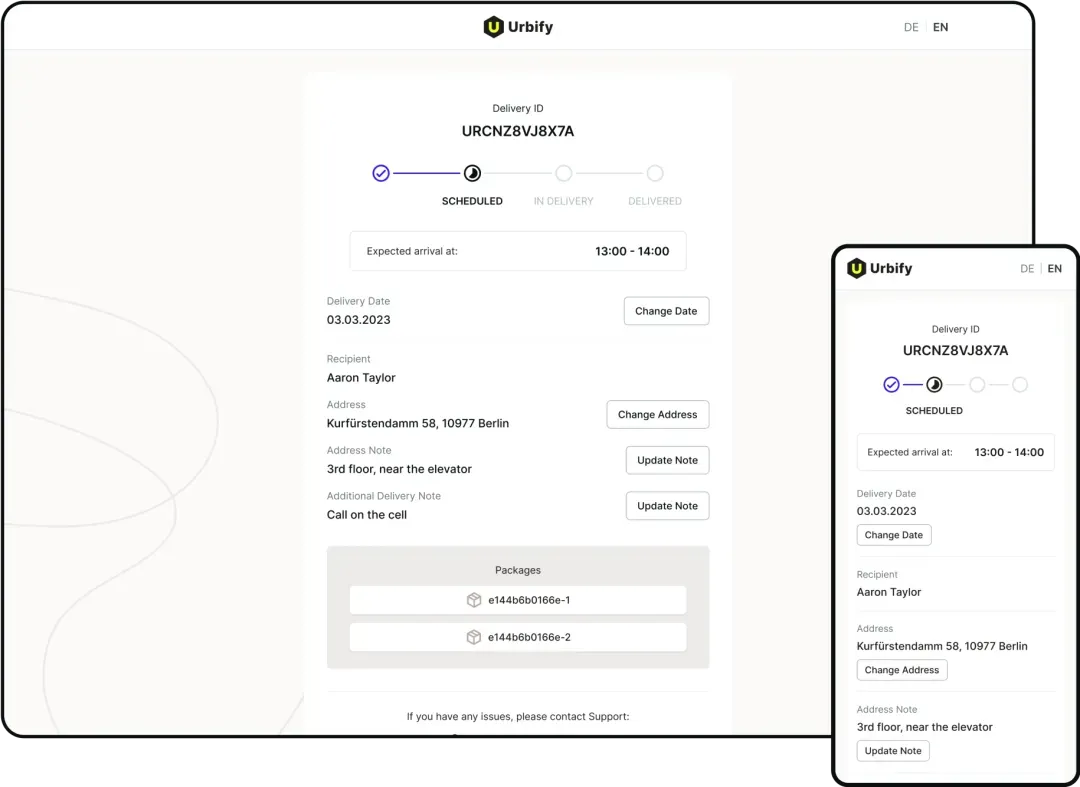The width and height of the screenshot is (1080, 787).
Task: Click recipient Aaron Taylor in desktop view
Action: (x=361, y=377)
